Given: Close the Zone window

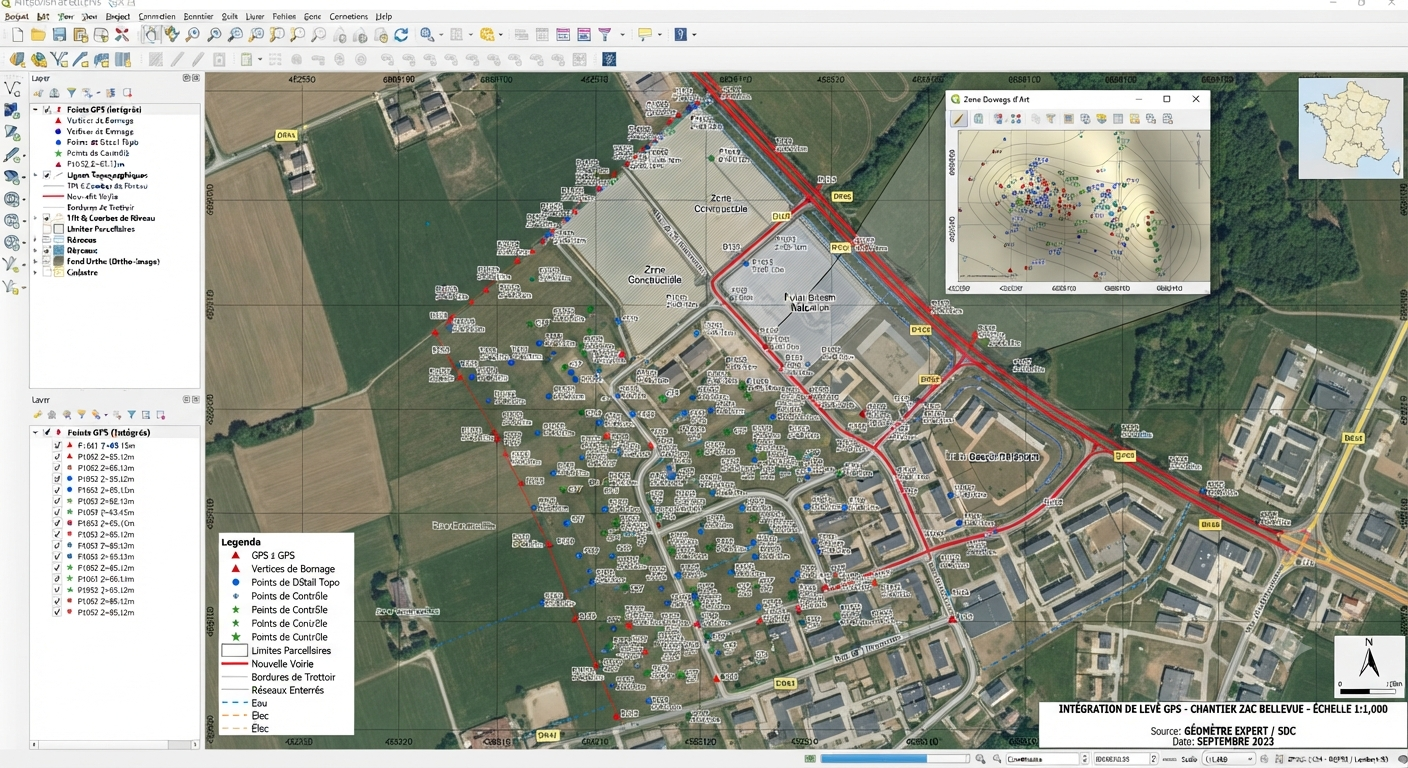Looking at the screenshot, I should coord(1196,99).
